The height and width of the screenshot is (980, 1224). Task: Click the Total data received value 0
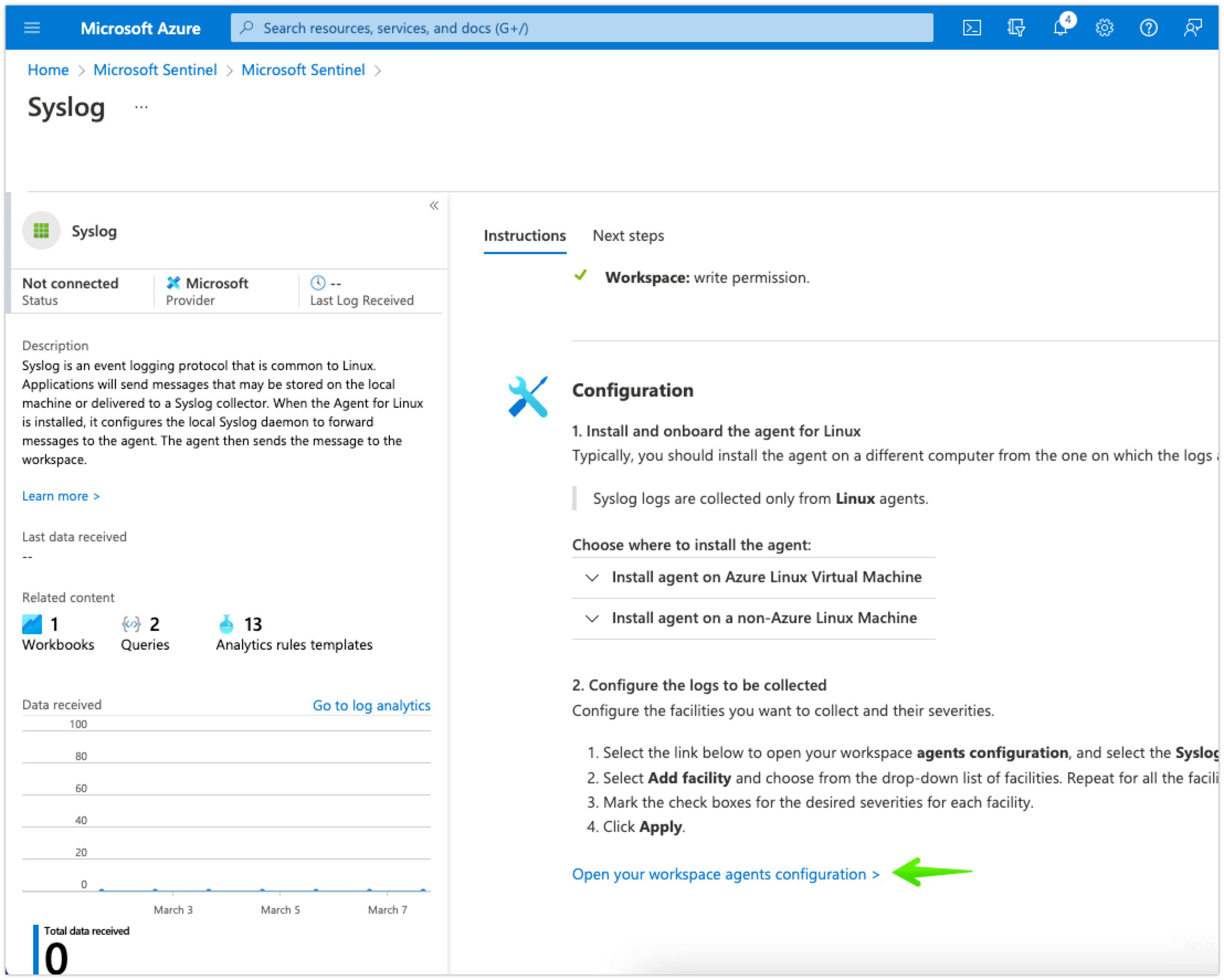(x=56, y=958)
